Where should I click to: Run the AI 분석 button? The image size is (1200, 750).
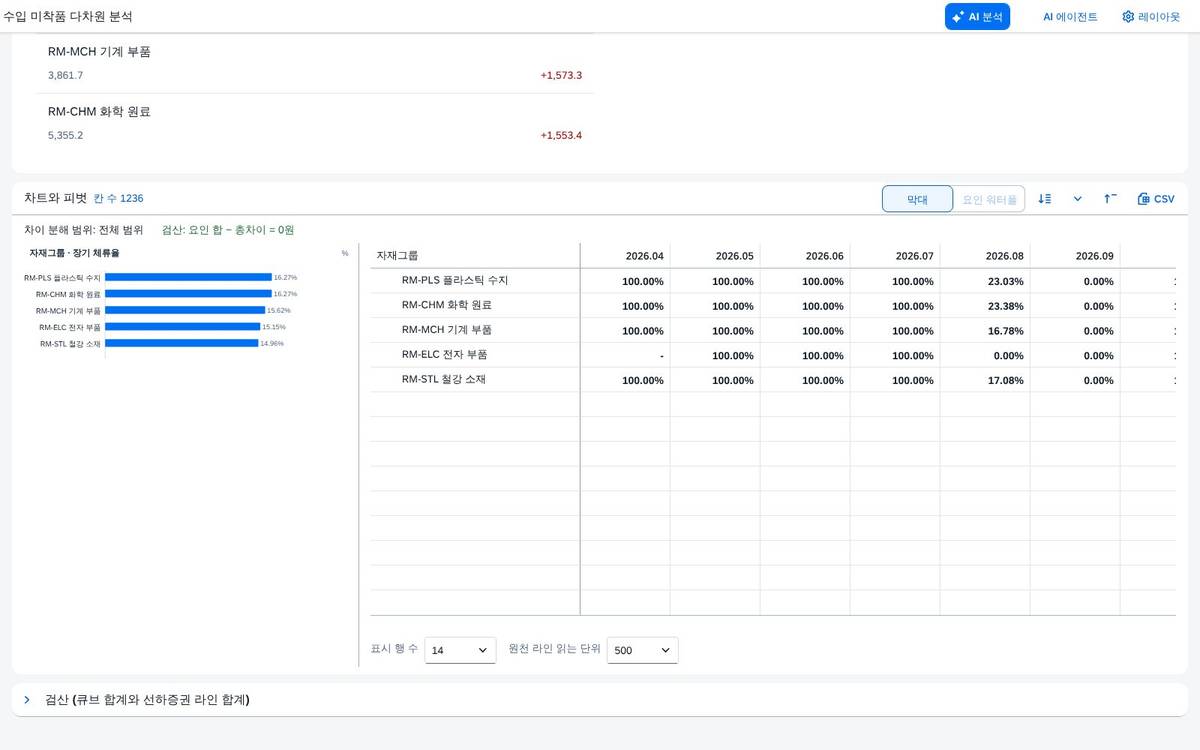pos(977,16)
